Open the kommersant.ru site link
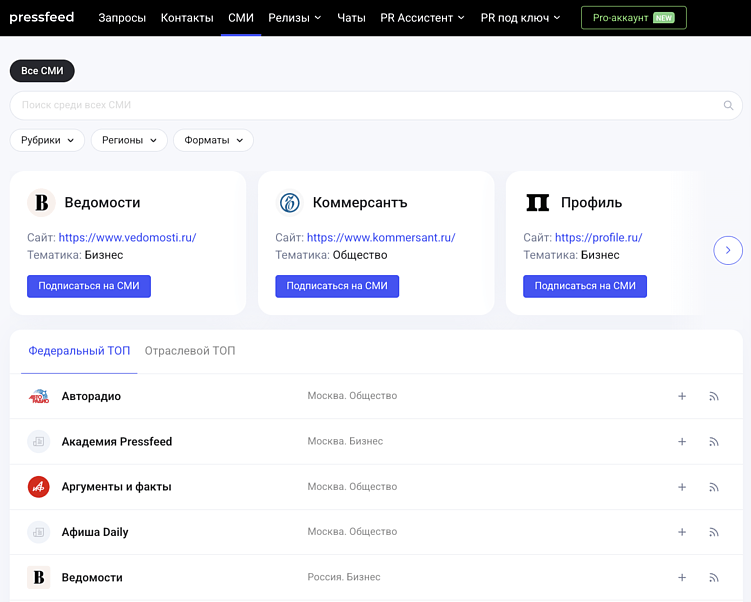This screenshot has width=751, height=602. (381, 238)
